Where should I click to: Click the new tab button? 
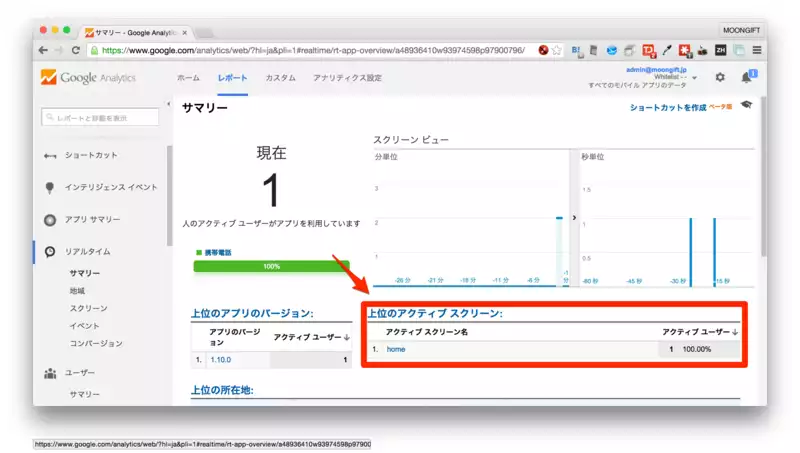204,33
